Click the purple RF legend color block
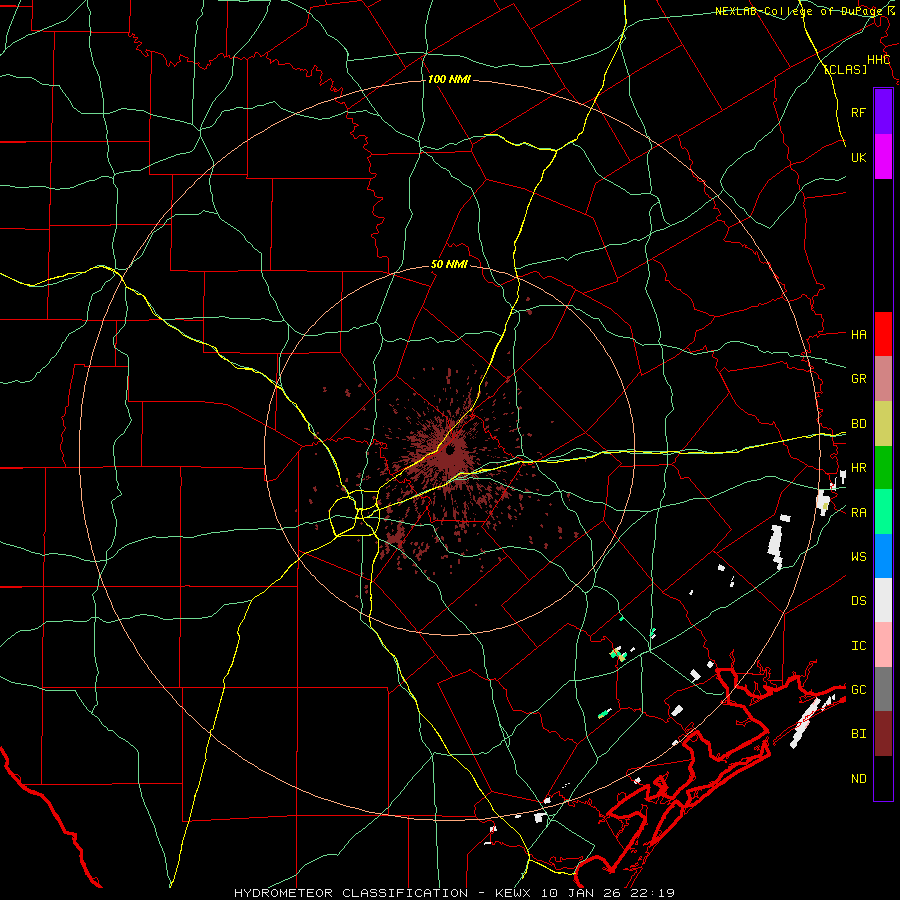Viewport: 900px width, 900px height. (883, 112)
